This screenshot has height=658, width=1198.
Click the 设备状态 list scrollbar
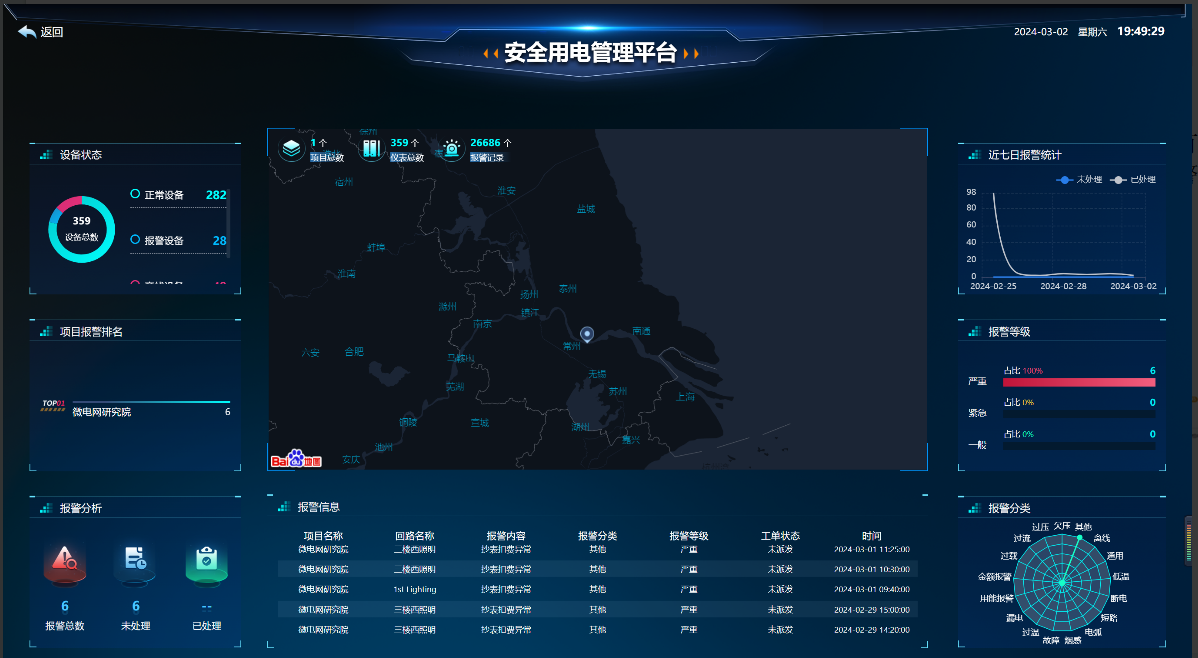(228, 225)
